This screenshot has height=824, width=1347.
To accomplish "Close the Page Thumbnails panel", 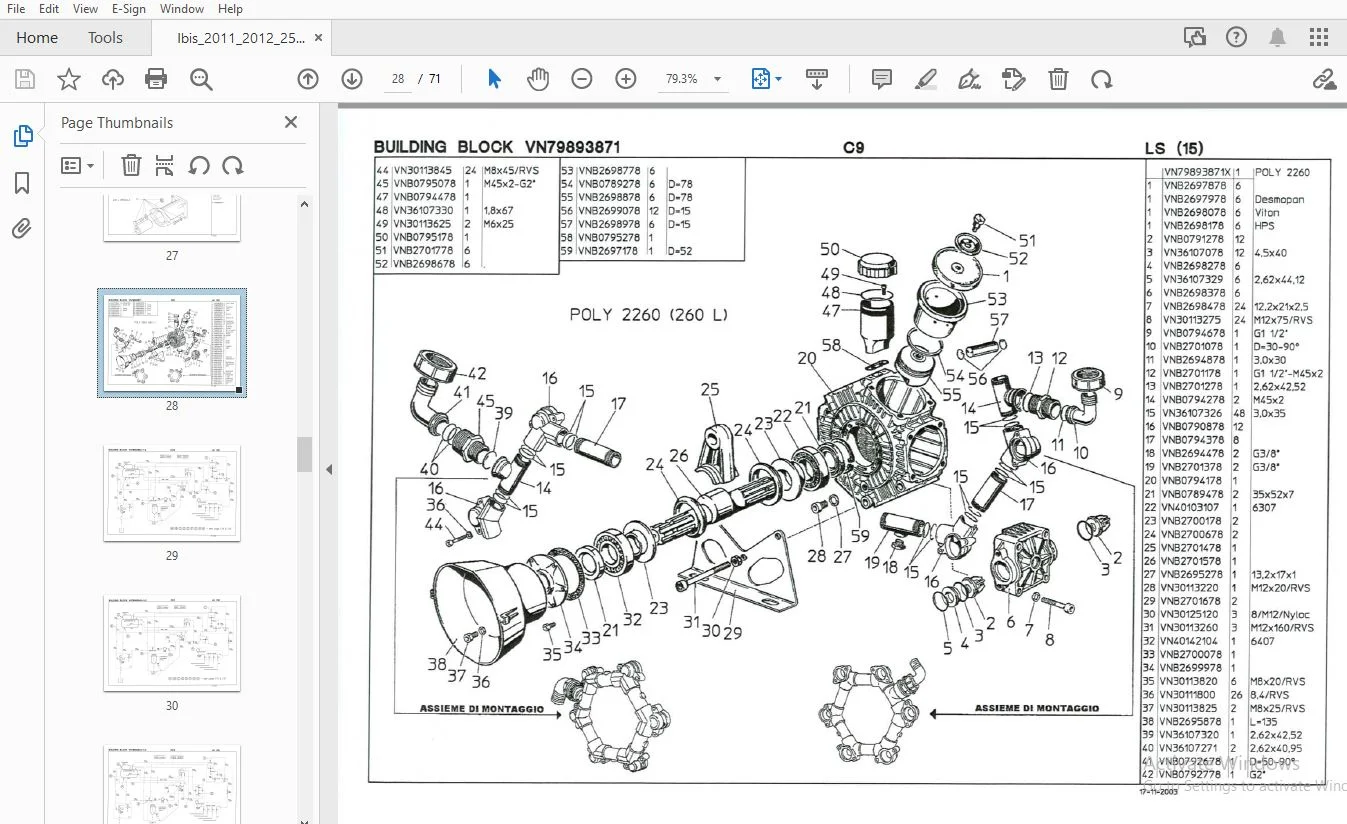I will (291, 122).
